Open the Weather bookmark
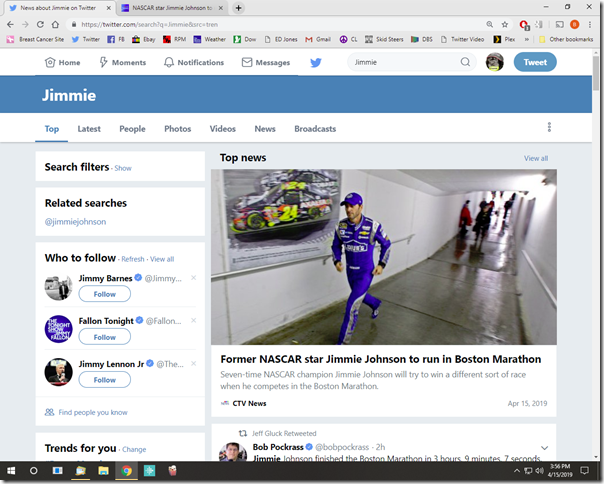Viewport: 604px width, 484px height. point(210,39)
